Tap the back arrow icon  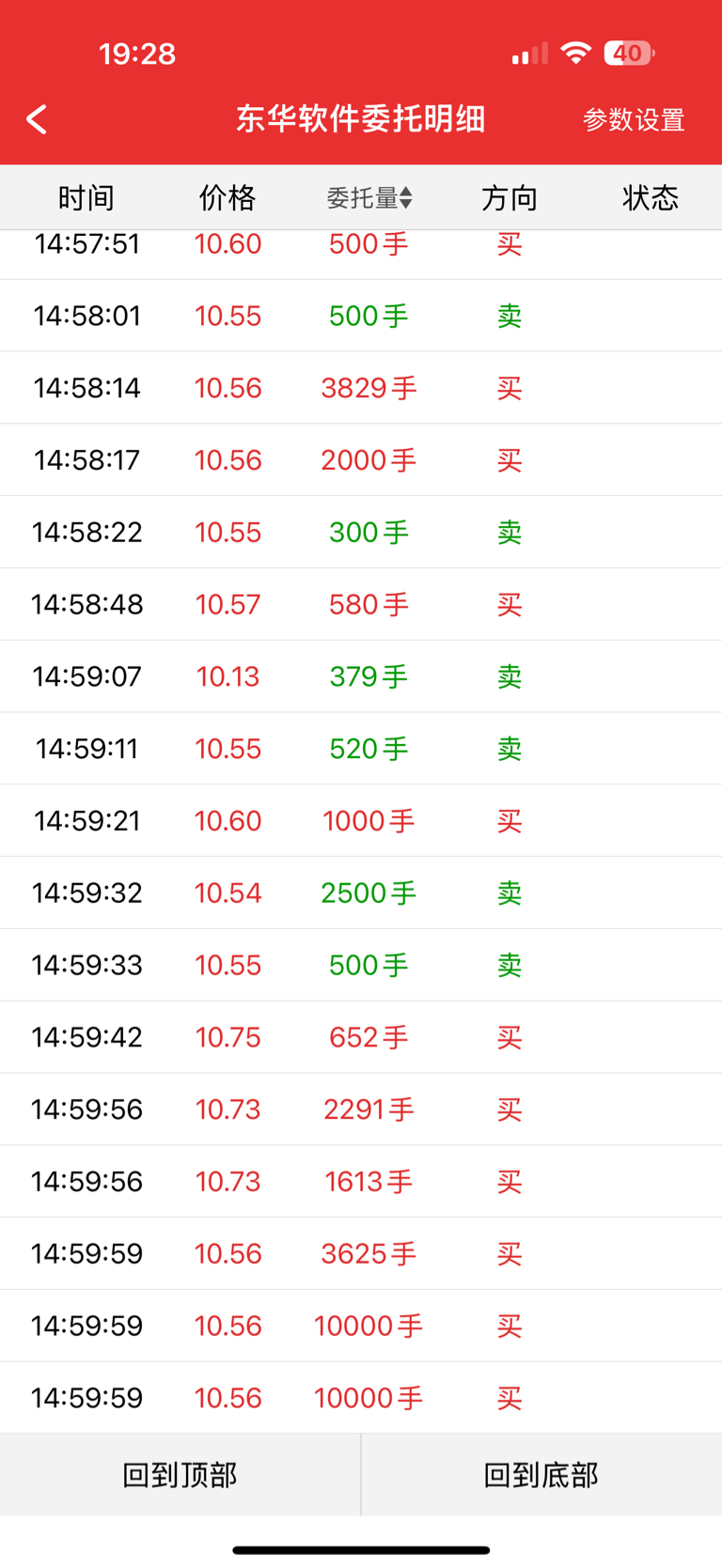click(37, 119)
